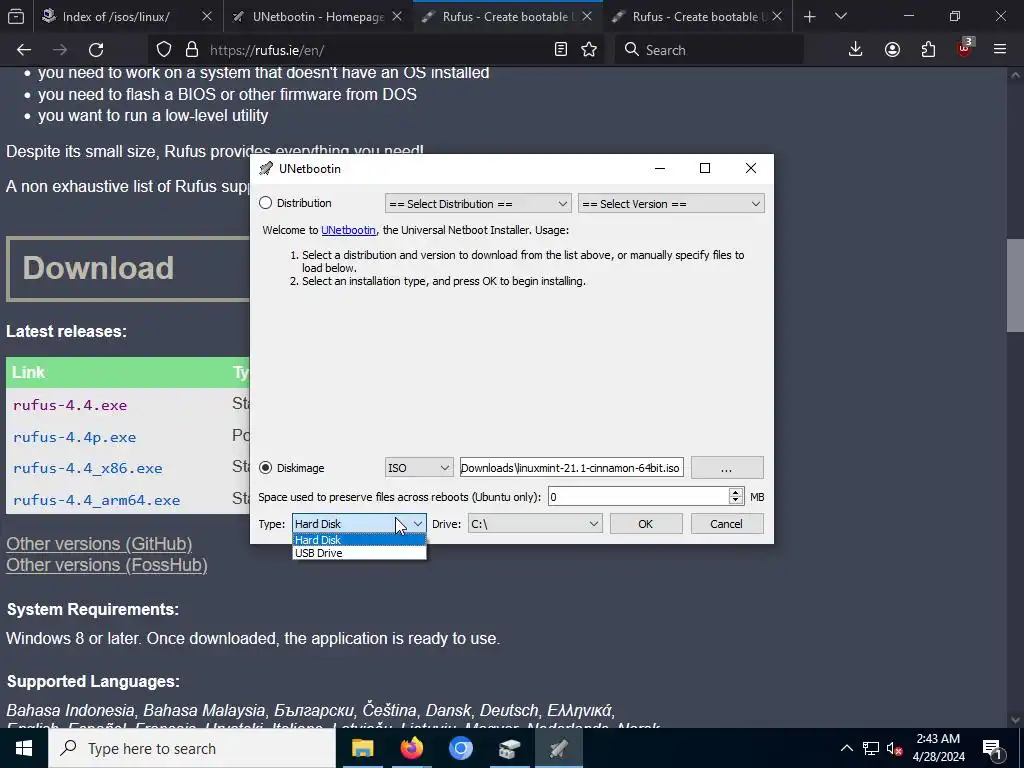Click the uBlock Origin extension icon

pos(965,49)
